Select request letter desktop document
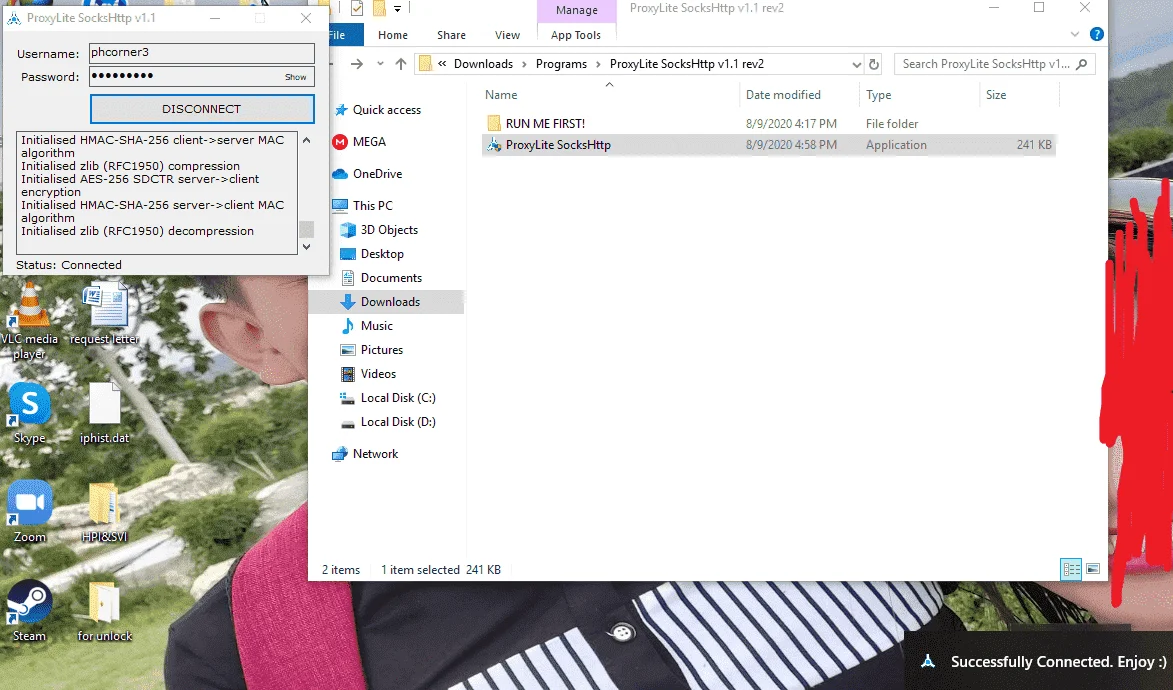The image size is (1173, 690). (x=105, y=314)
